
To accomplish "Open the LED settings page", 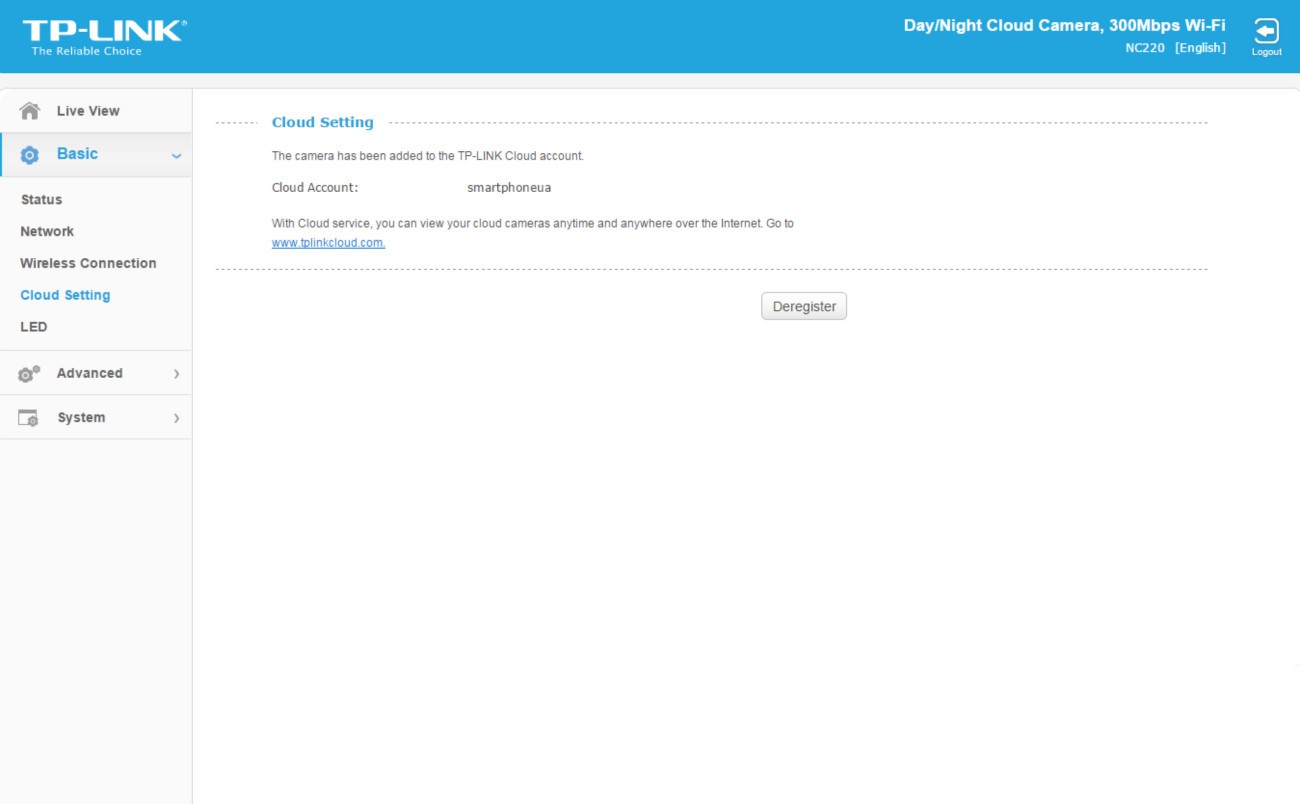I will tap(34, 327).
